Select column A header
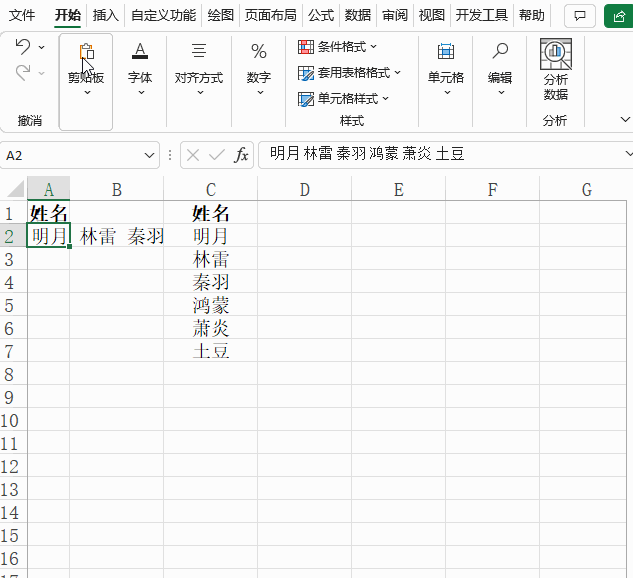Viewport: 633px width, 578px height. coord(48,189)
